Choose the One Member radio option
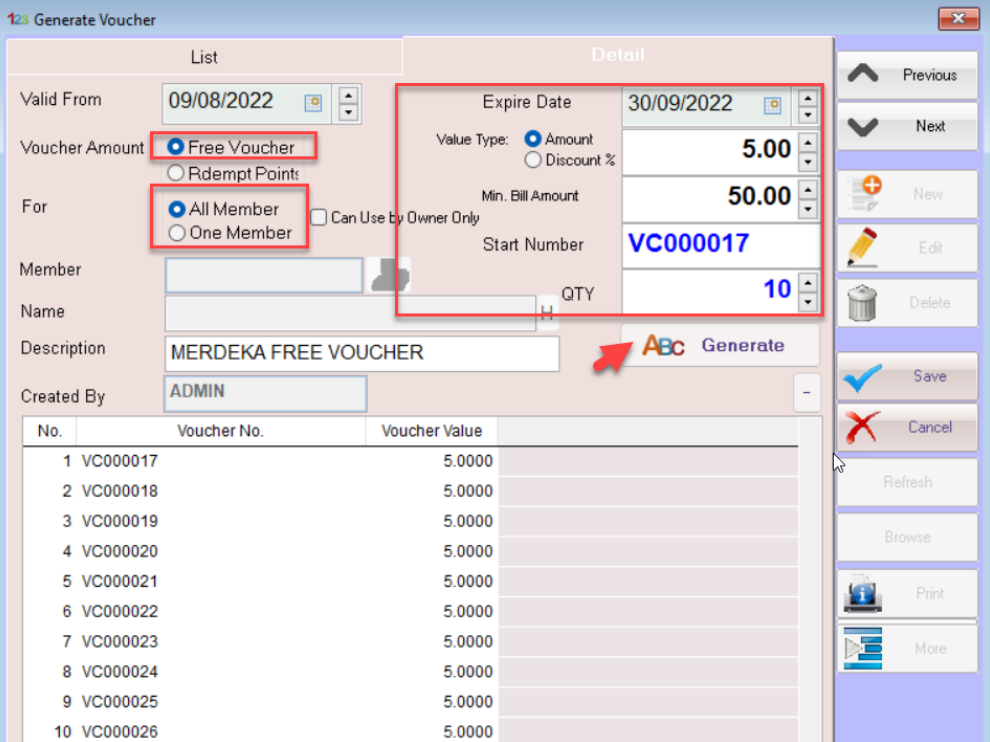Viewport: 990px width, 742px height. point(177,233)
